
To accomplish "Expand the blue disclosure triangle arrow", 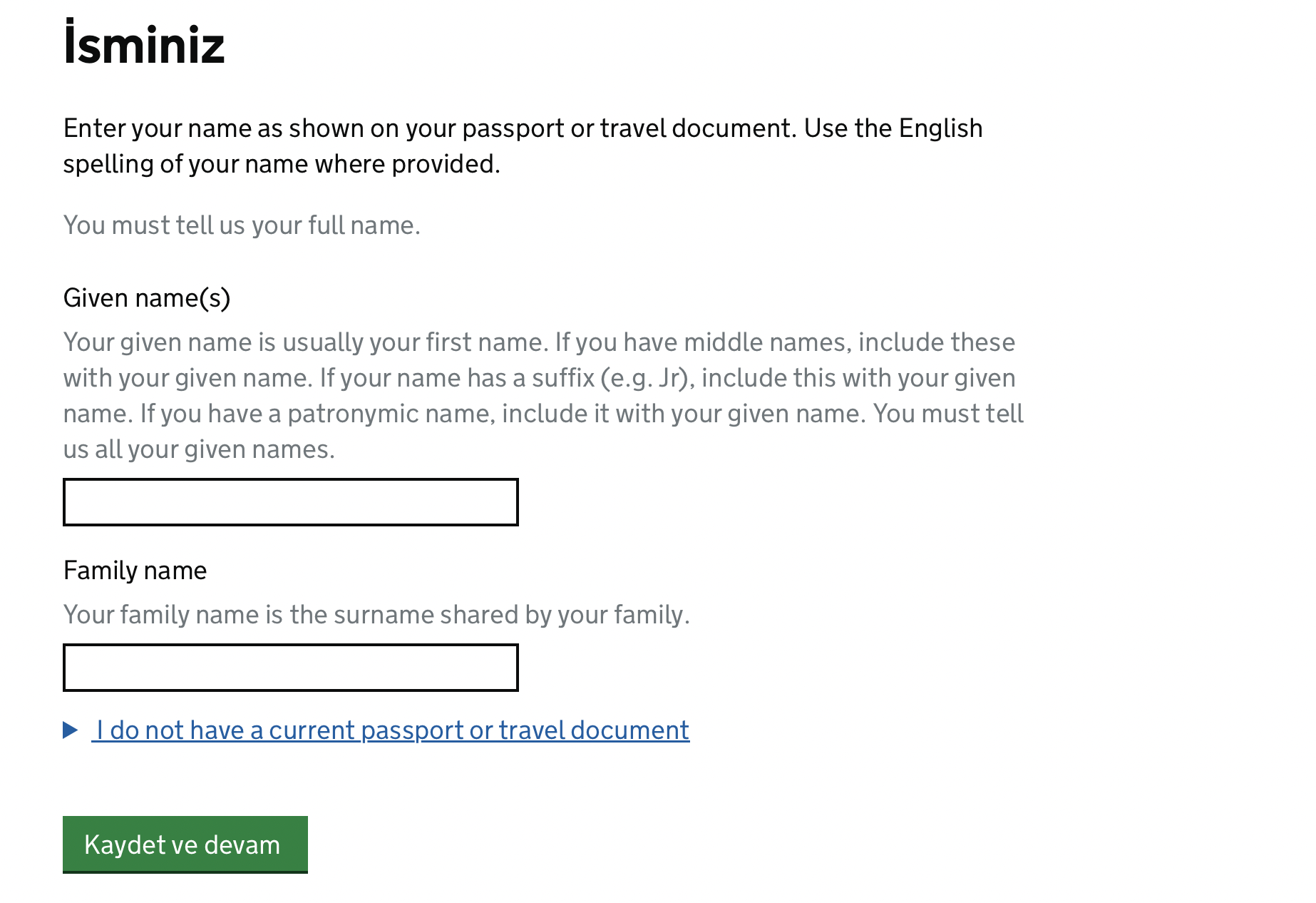I will (x=70, y=730).
